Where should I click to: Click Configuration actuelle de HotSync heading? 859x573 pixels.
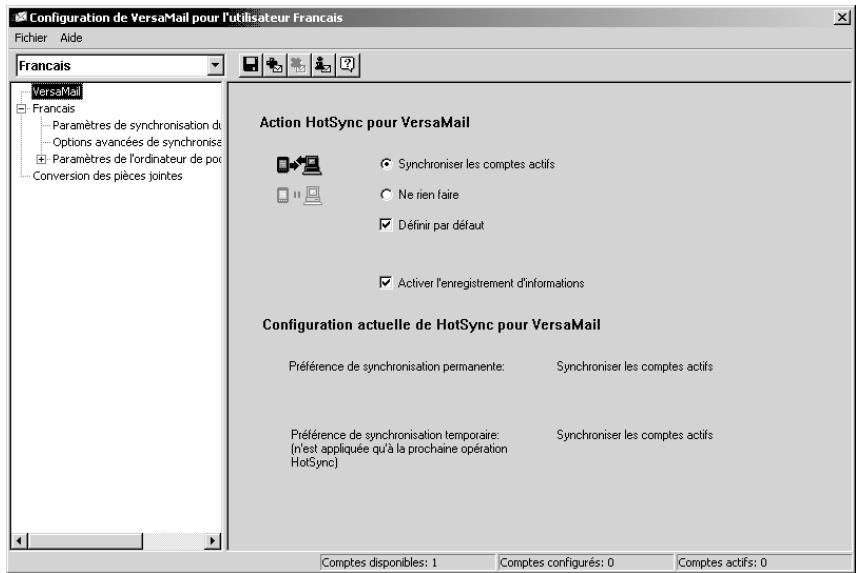432,325
